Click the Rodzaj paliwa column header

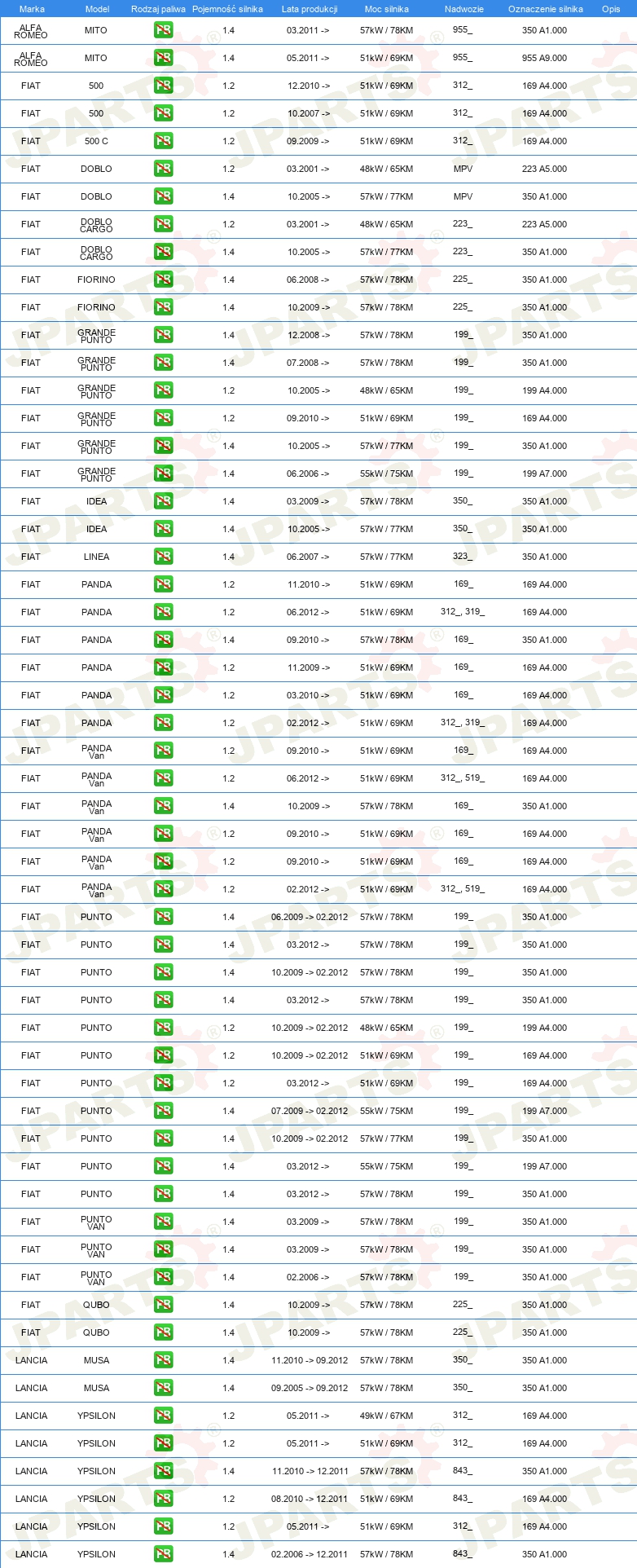click(158, 9)
